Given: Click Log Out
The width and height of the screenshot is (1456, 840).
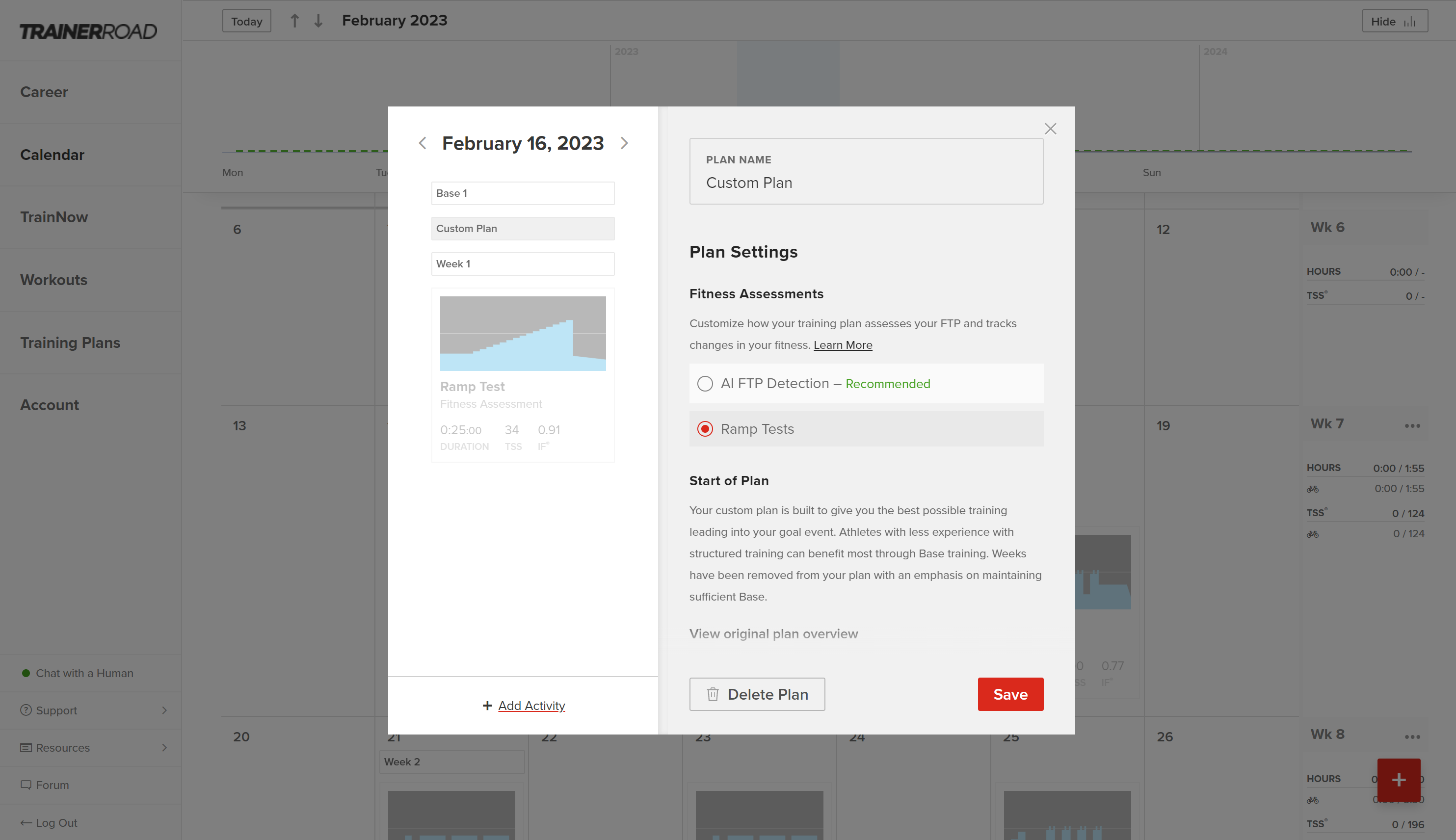Looking at the screenshot, I should click(x=56, y=823).
